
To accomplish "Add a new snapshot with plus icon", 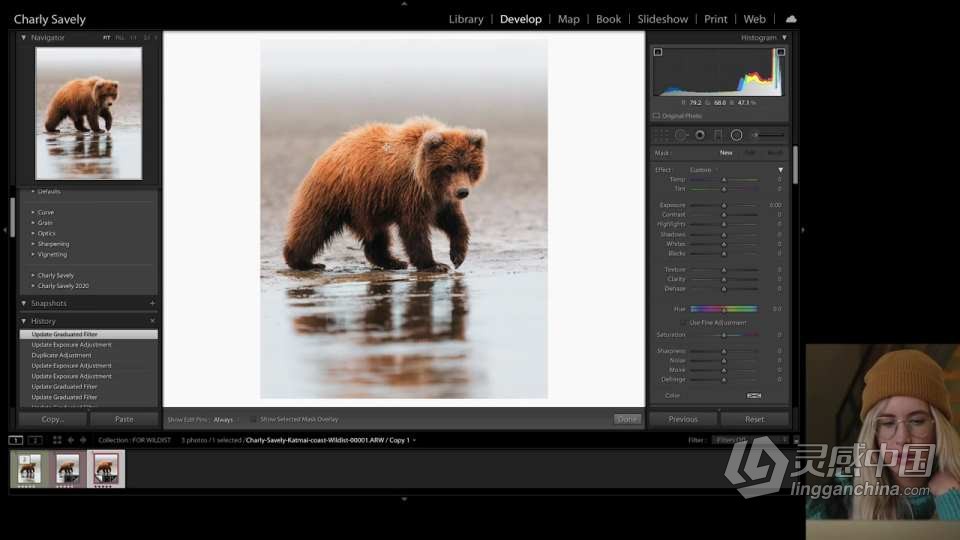I will click(x=152, y=303).
